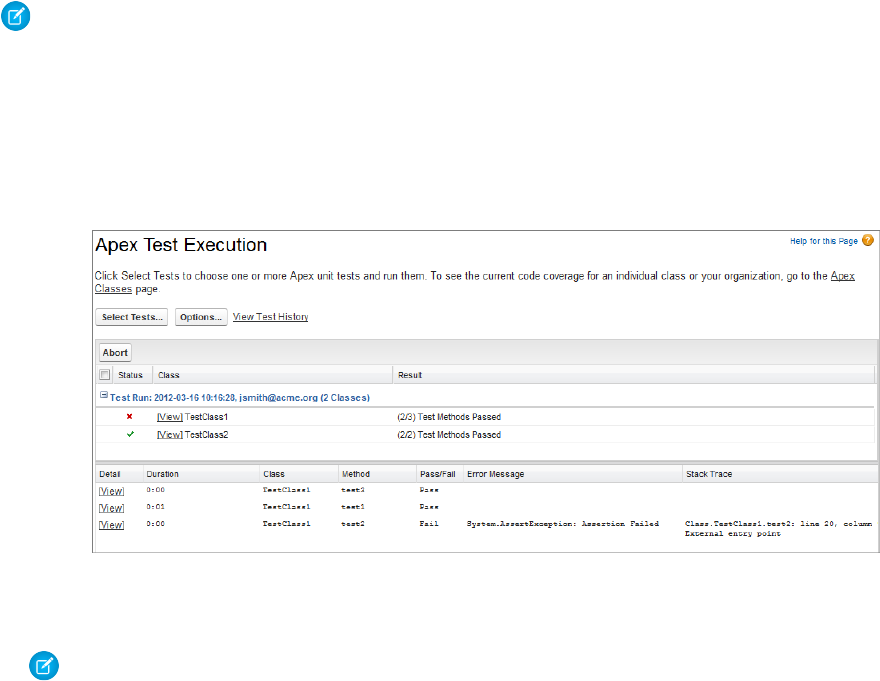Open Help for this Page link
The height and width of the screenshot is (681, 880).
point(823,241)
